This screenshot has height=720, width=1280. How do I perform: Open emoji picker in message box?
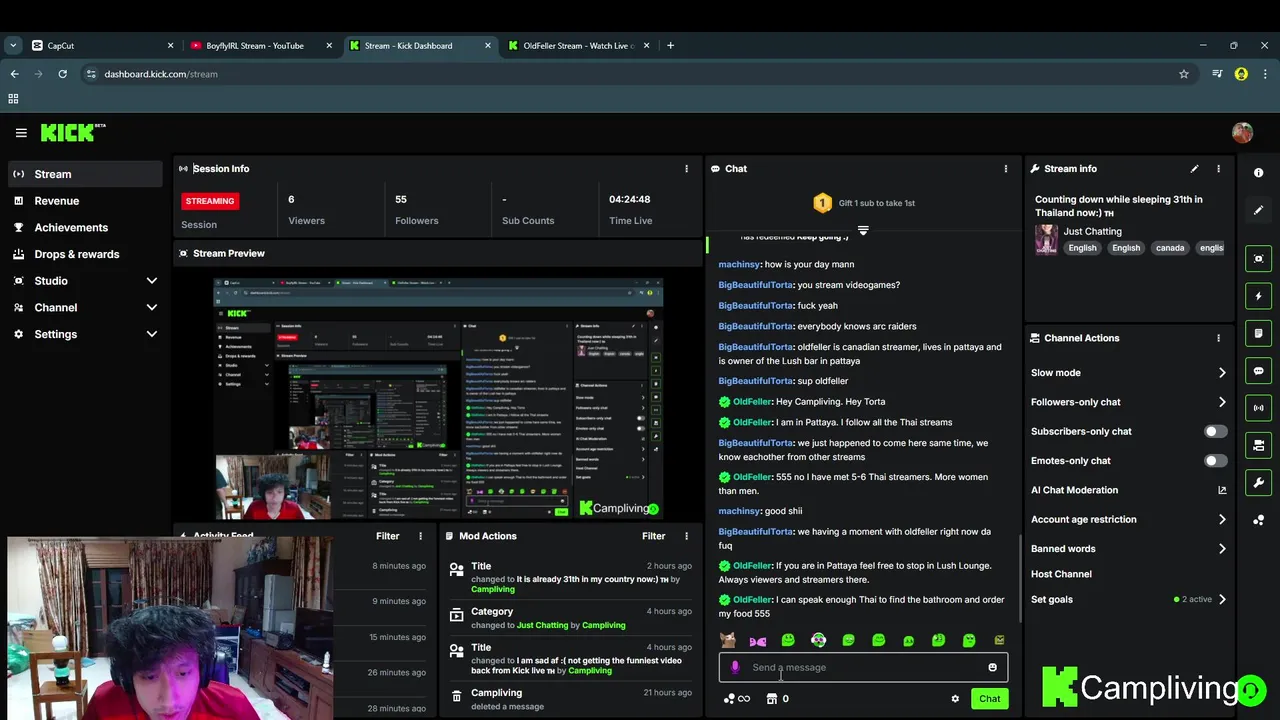[x=992, y=667]
